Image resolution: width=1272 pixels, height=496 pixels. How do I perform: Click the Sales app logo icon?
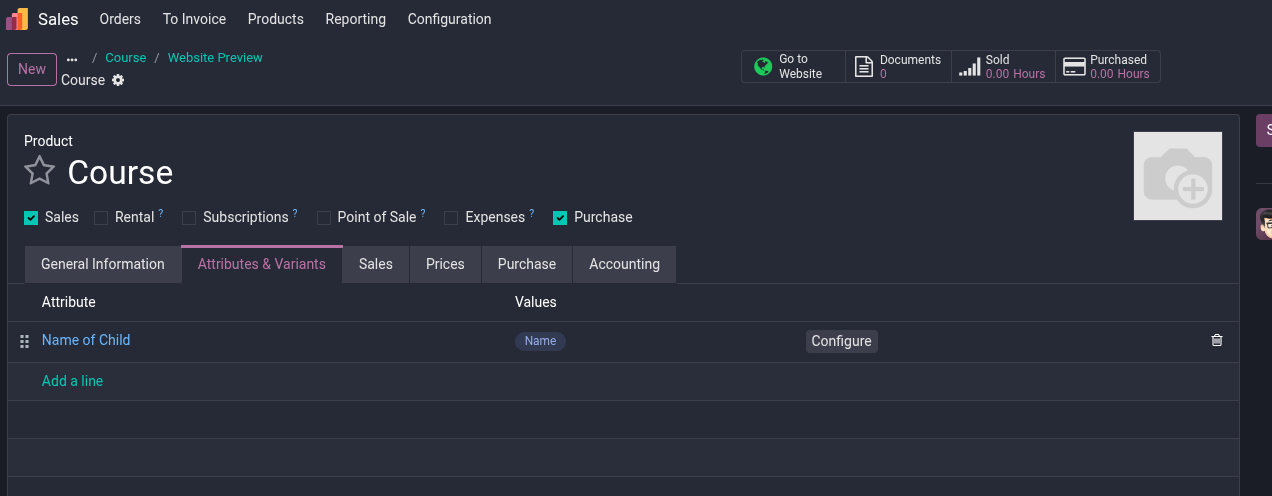tap(17, 19)
